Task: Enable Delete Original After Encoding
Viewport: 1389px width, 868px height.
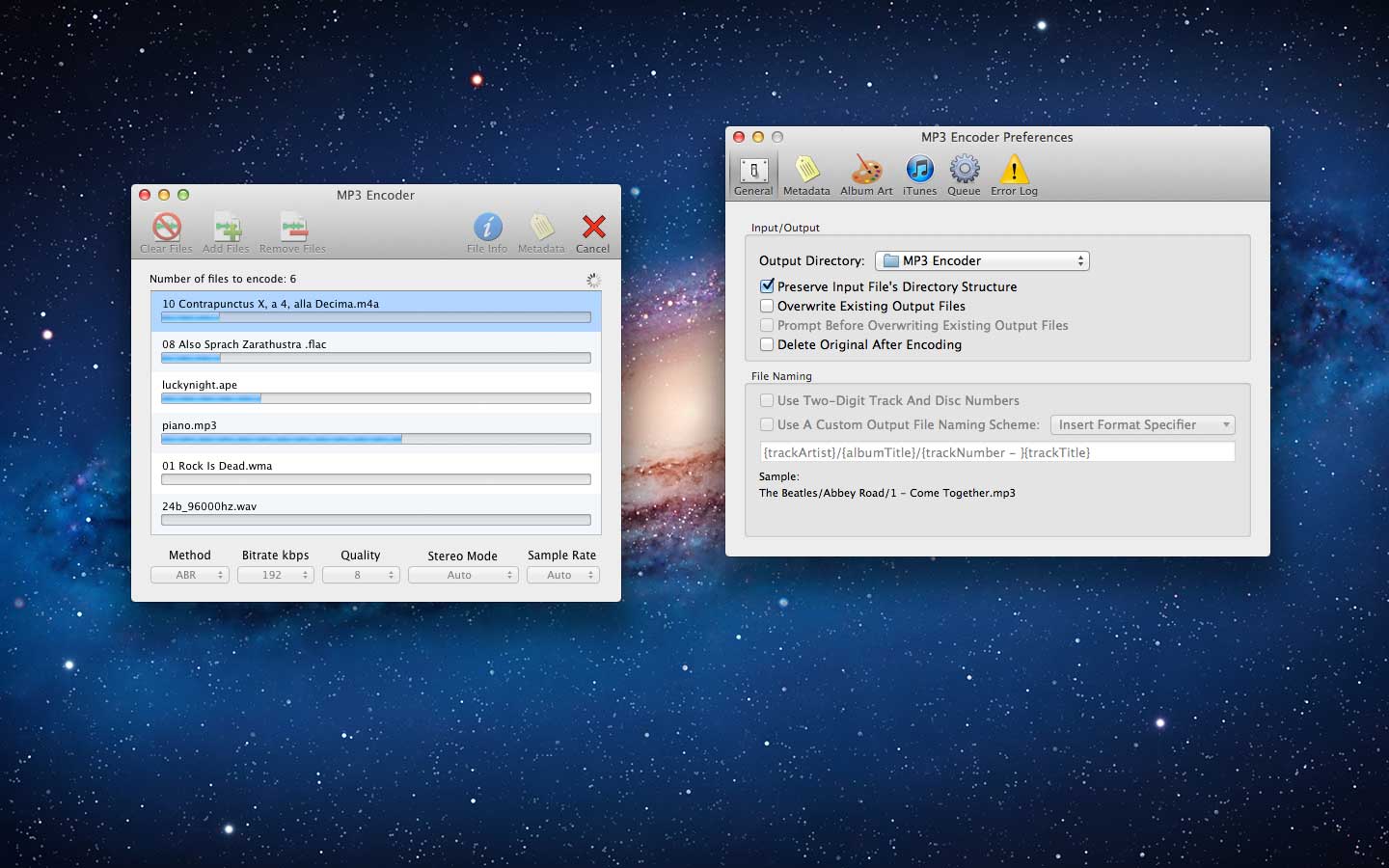Action: [x=767, y=344]
